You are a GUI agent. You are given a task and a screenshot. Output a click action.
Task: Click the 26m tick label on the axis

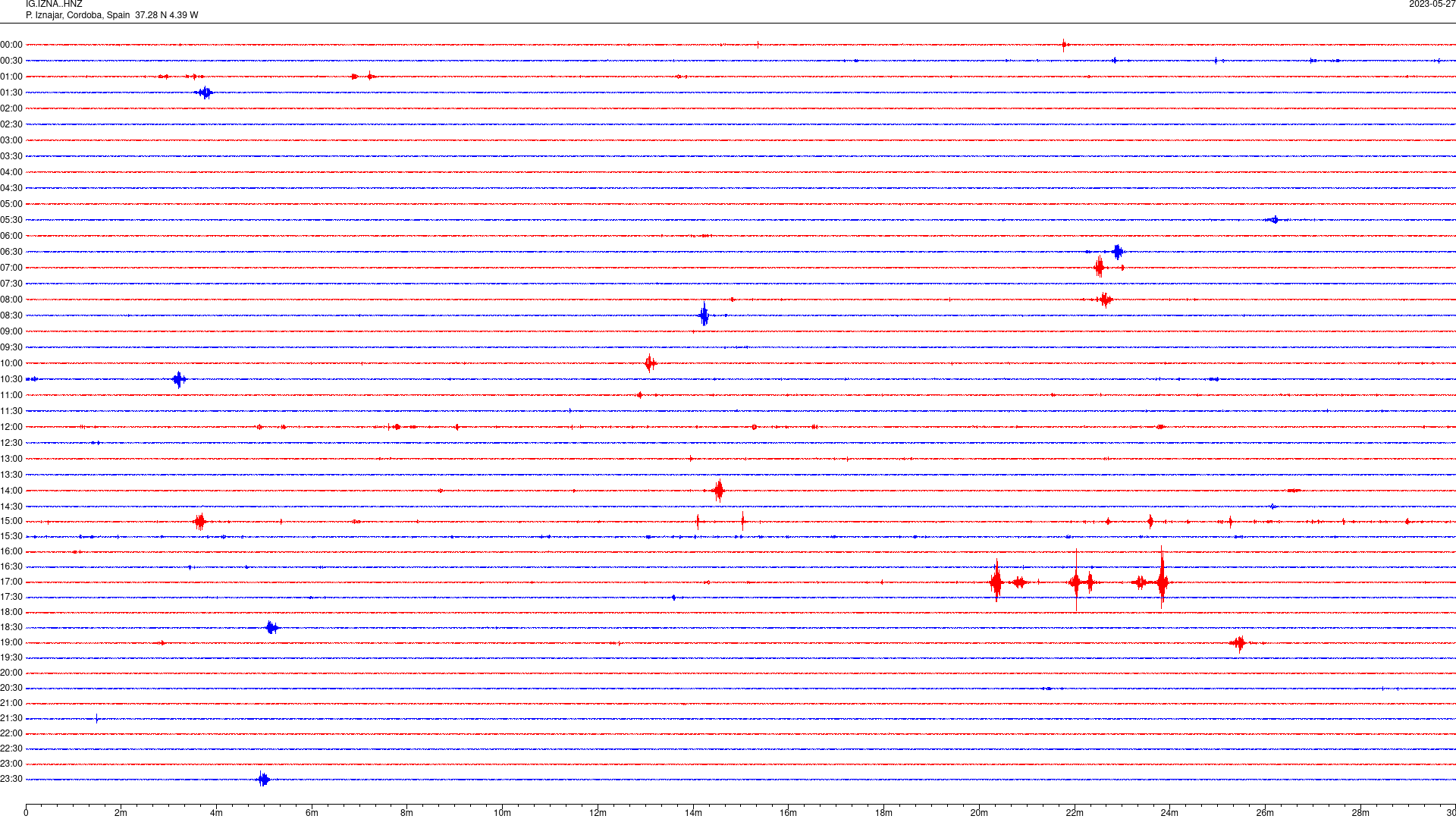point(1265,813)
